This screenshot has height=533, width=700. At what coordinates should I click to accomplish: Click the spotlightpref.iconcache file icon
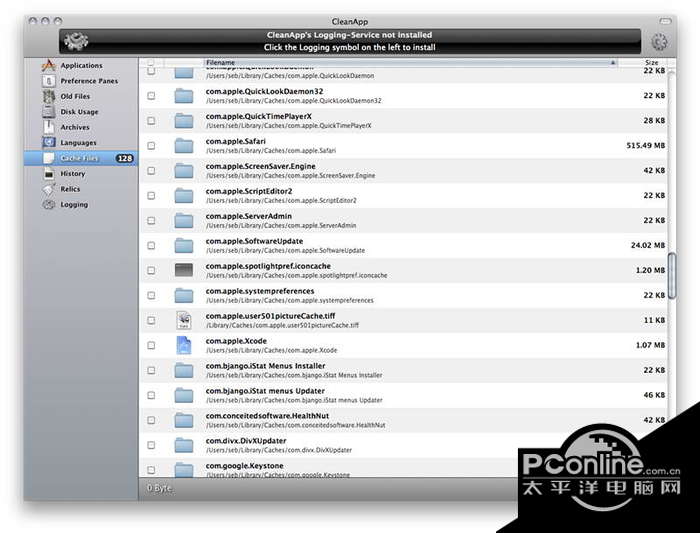183,270
